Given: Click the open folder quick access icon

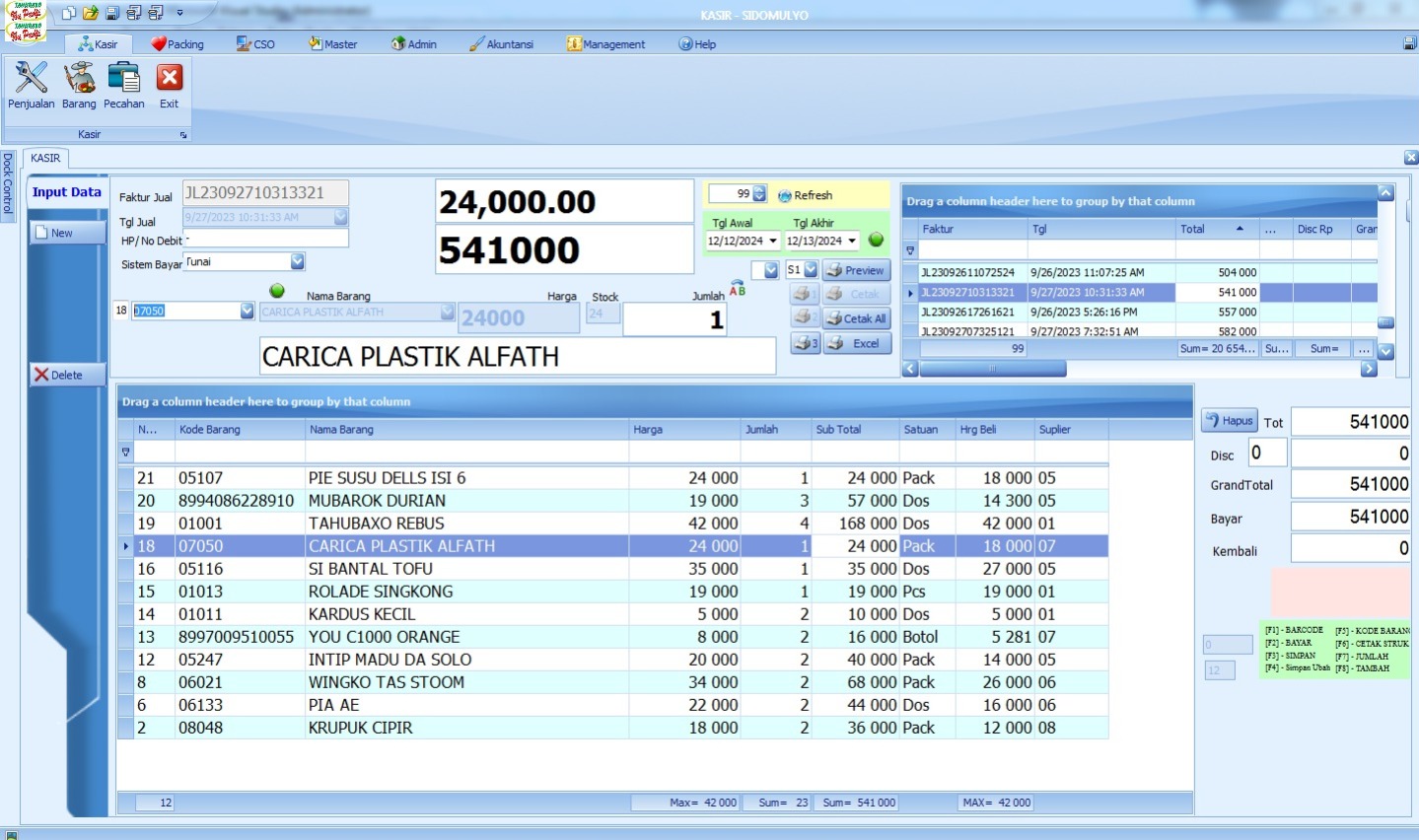Looking at the screenshot, I should (90, 14).
